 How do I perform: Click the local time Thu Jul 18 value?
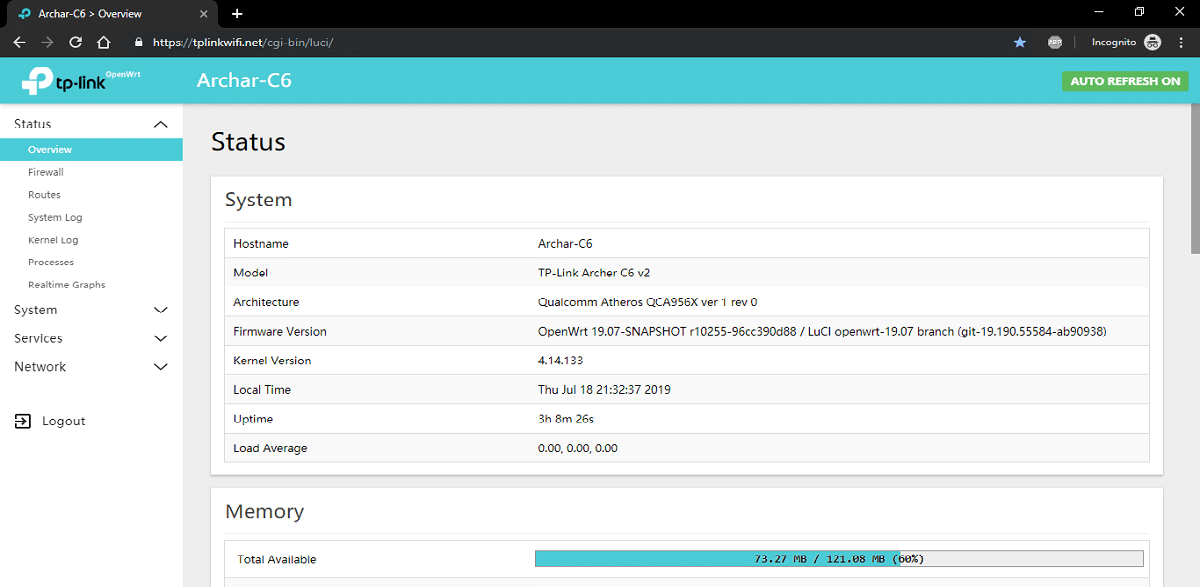click(x=604, y=390)
